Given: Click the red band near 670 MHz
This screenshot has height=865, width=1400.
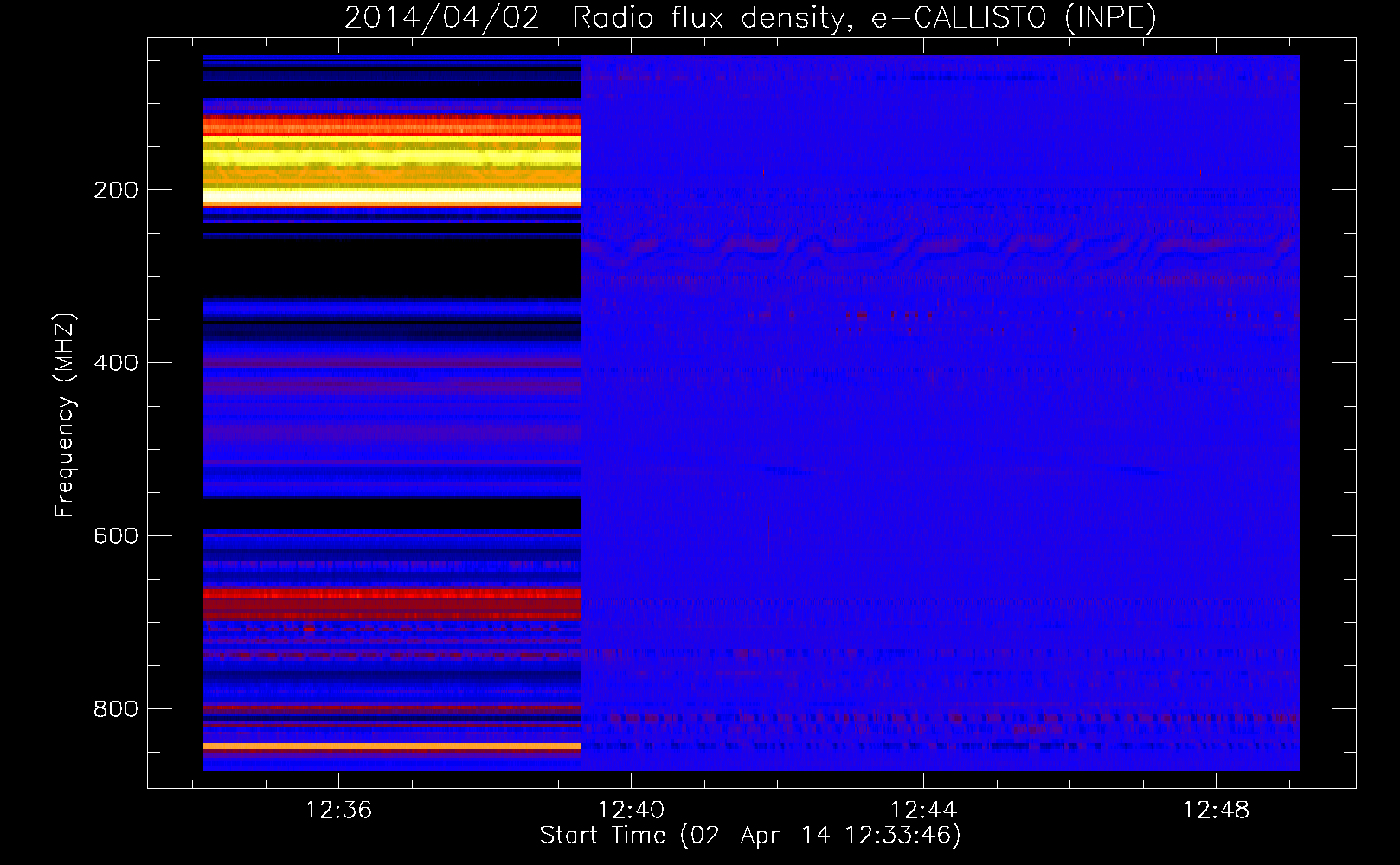Looking at the screenshot, I should 392,594.
